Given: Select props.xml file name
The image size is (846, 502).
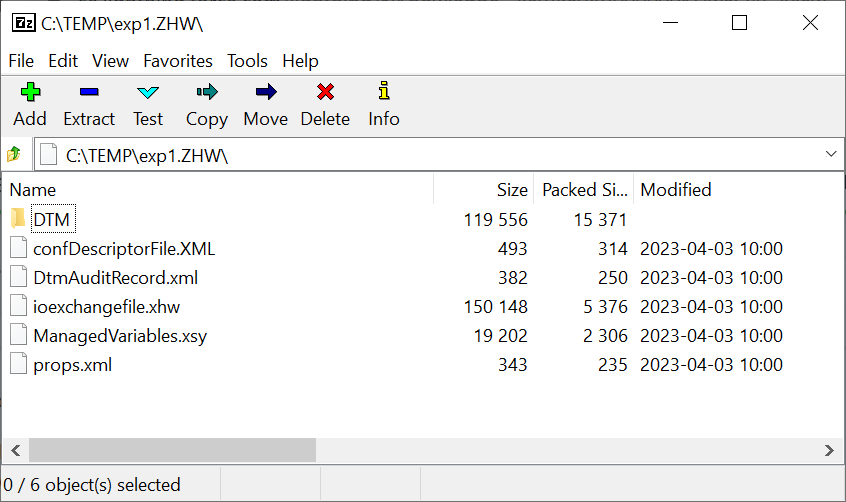Looking at the screenshot, I should click(x=72, y=365).
